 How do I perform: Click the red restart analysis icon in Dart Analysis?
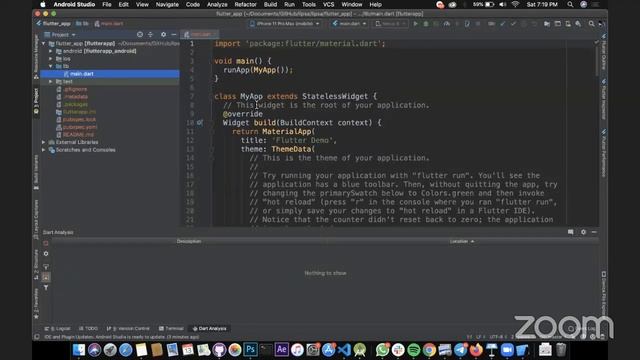tap(46, 243)
